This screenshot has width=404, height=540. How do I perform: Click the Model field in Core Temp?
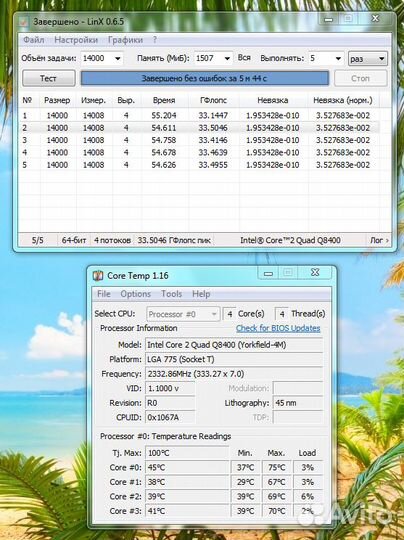click(234, 345)
